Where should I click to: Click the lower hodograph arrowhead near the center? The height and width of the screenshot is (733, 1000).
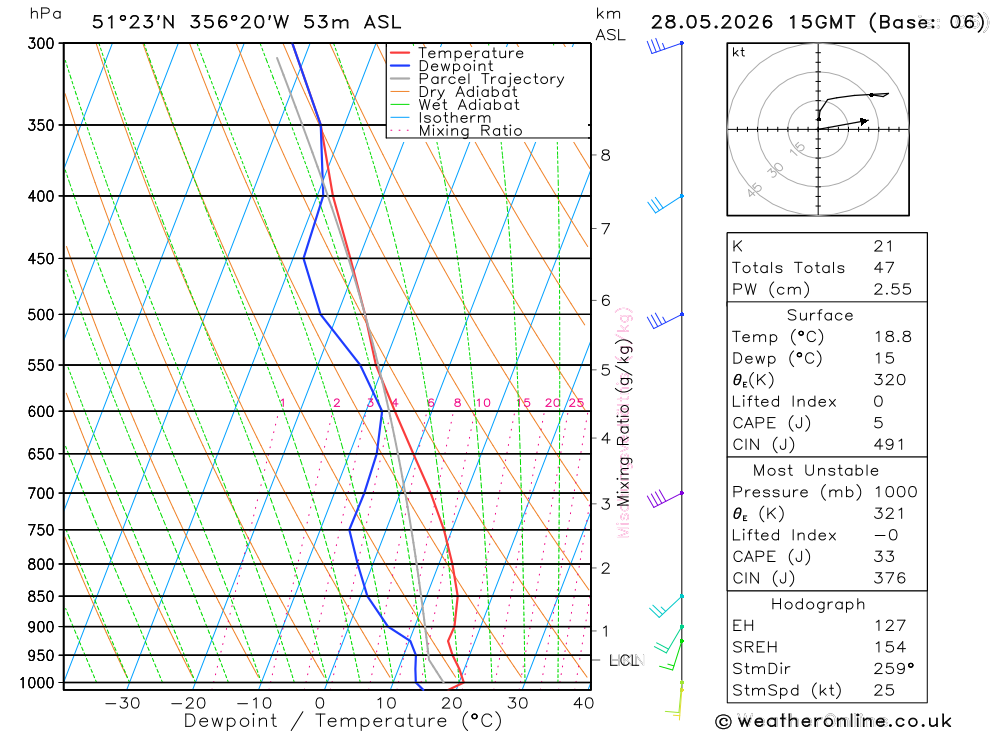coord(864,121)
